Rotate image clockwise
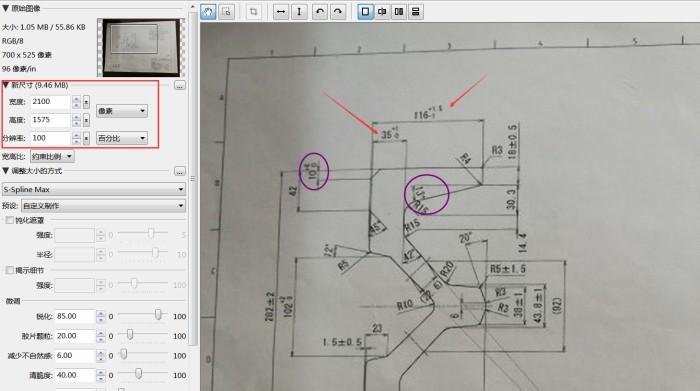This screenshot has width=700, height=391. (338, 12)
